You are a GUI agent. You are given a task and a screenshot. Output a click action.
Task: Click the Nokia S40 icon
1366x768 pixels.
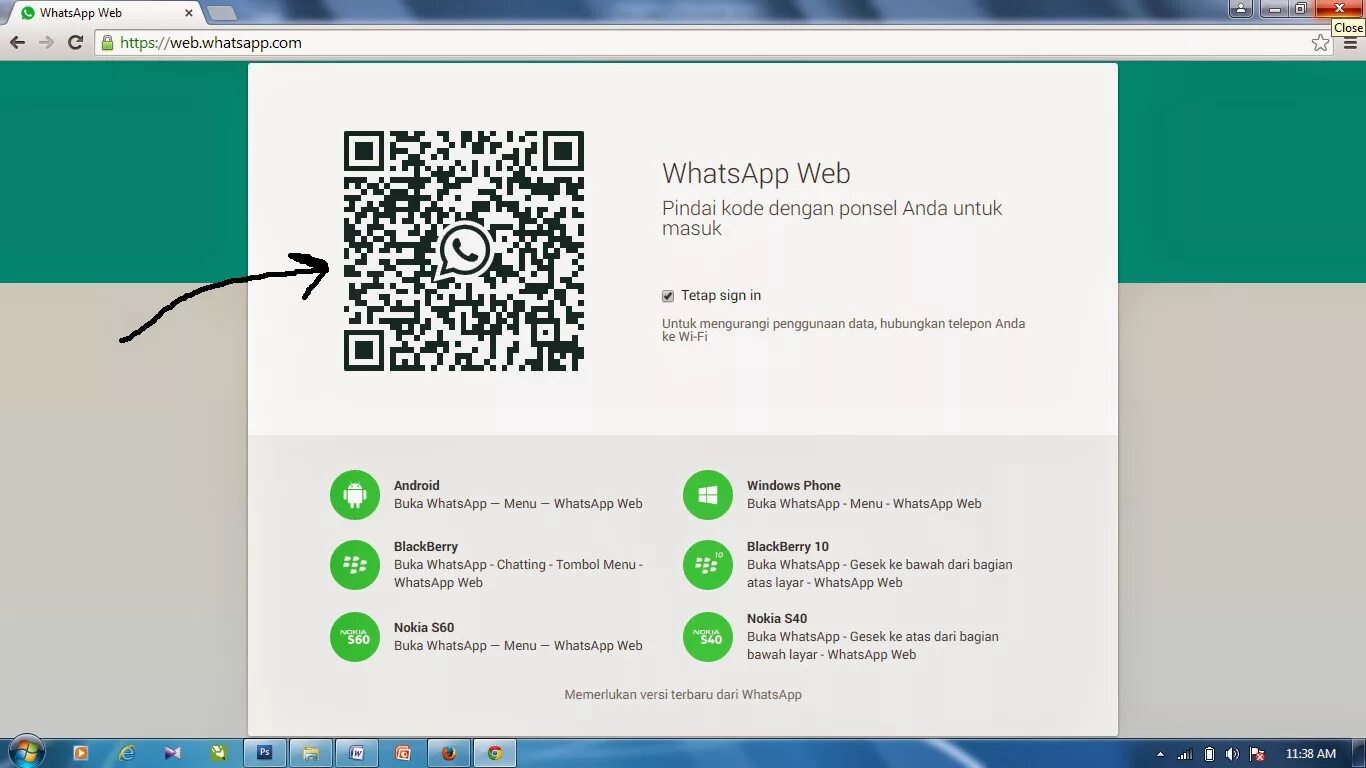(x=708, y=637)
